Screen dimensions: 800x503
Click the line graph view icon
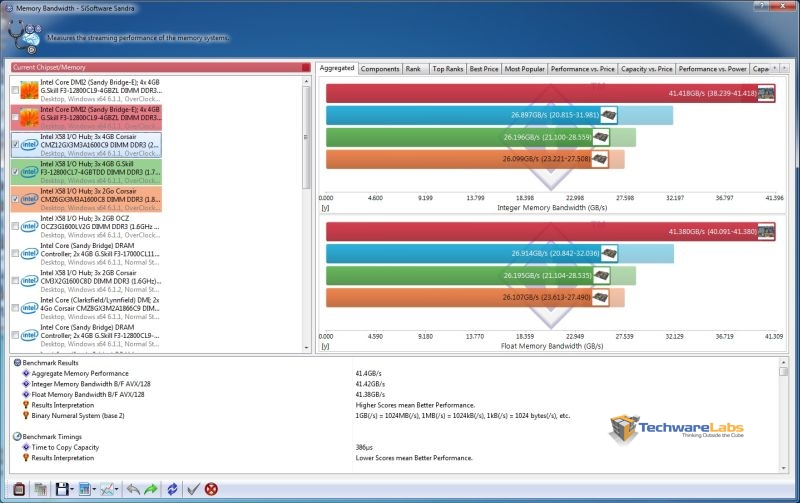point(107,489)
